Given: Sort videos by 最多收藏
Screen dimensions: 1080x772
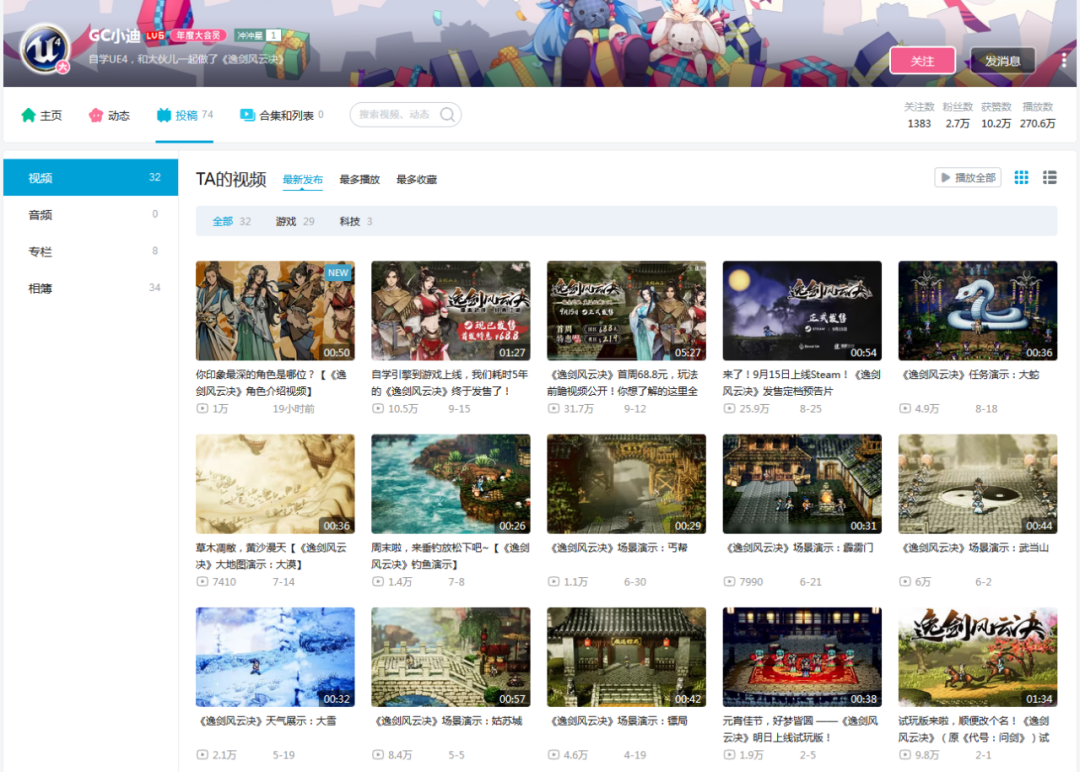Looking at the screenshot, I should tap(417, 180).
